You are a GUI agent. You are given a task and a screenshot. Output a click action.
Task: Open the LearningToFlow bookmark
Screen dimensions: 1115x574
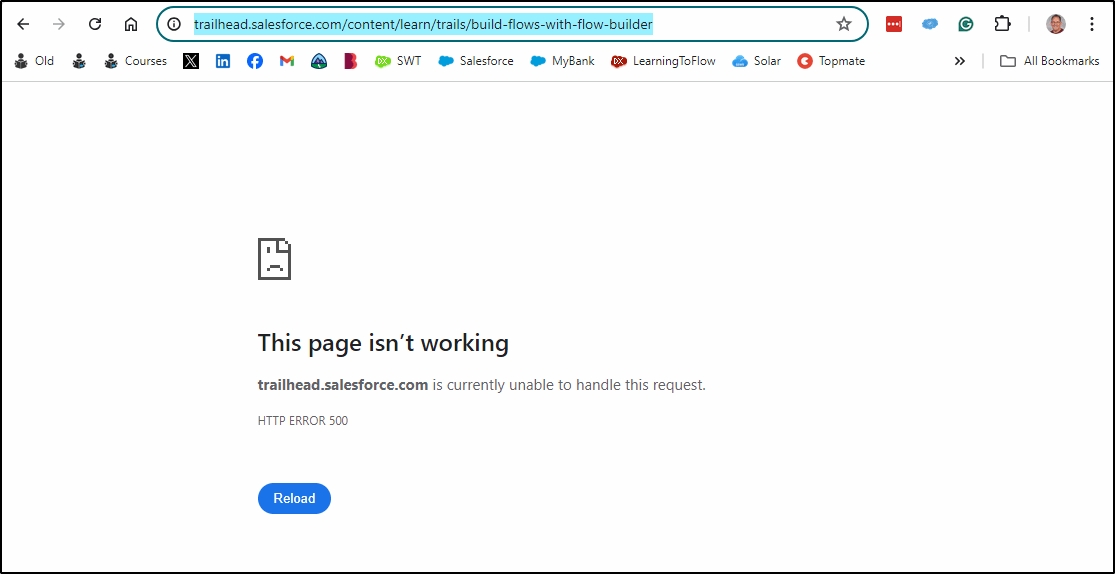663,61
